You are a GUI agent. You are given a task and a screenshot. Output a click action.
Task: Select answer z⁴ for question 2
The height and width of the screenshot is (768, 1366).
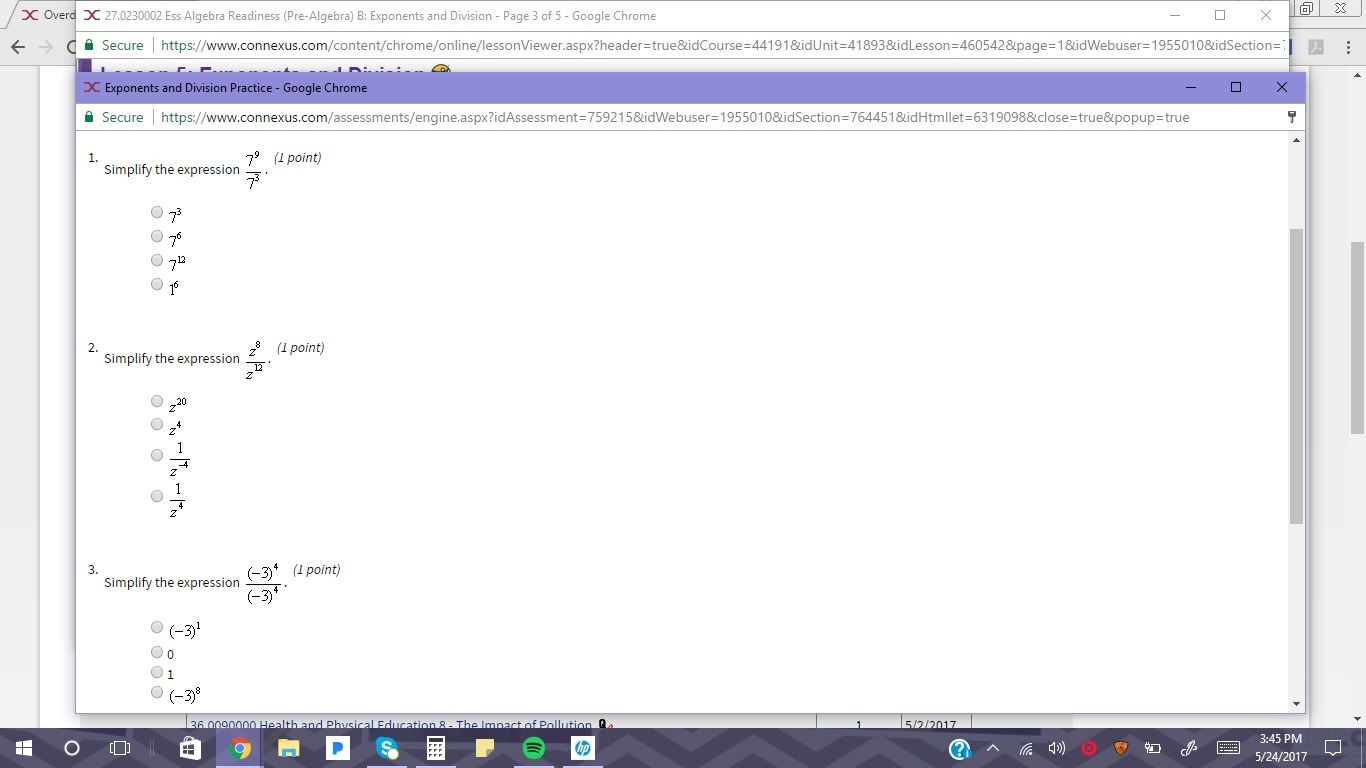click(157, 424)
